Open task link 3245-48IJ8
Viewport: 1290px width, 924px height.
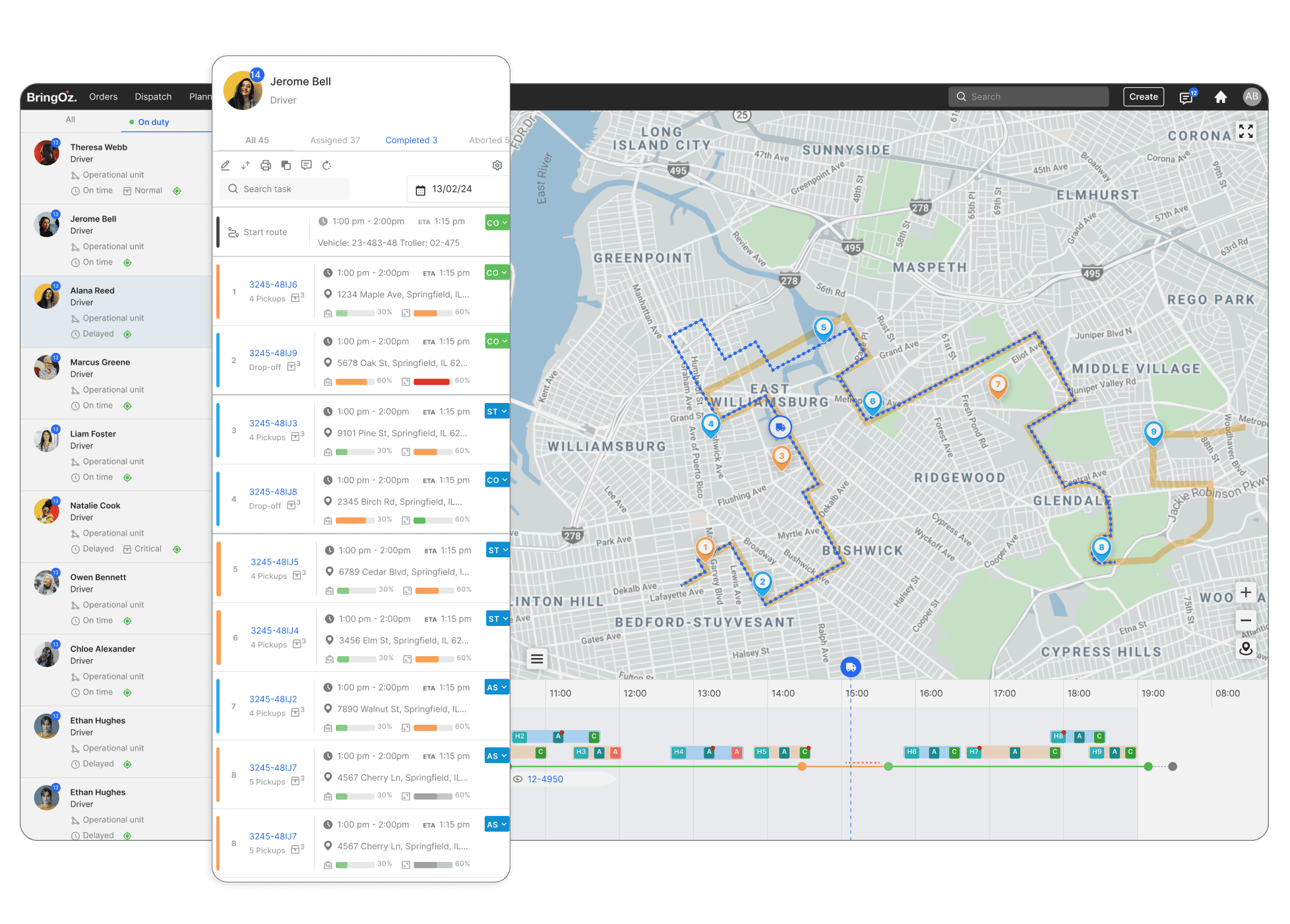pos(273,492)
